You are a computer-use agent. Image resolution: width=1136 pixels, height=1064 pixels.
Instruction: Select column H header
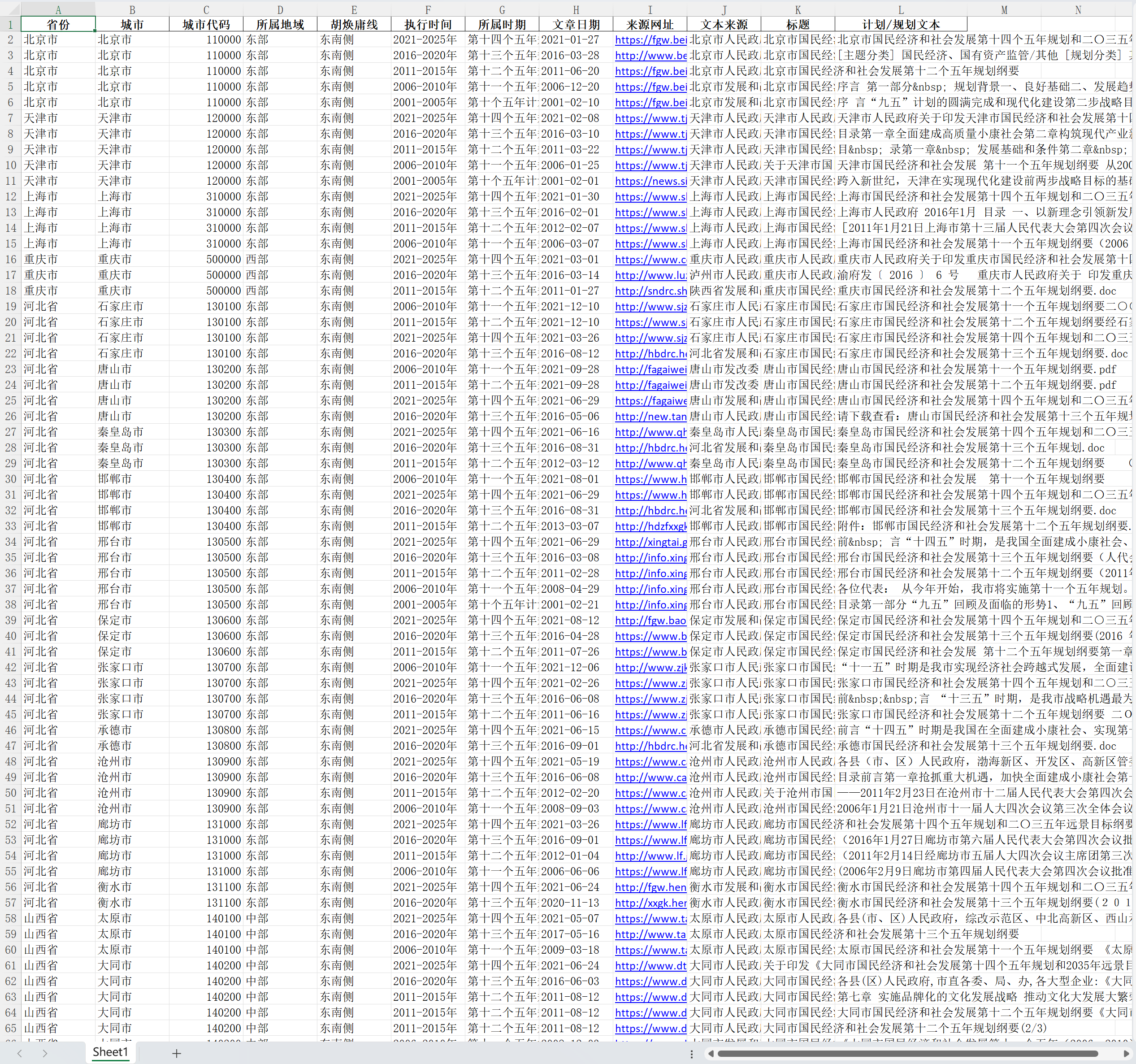576,9
